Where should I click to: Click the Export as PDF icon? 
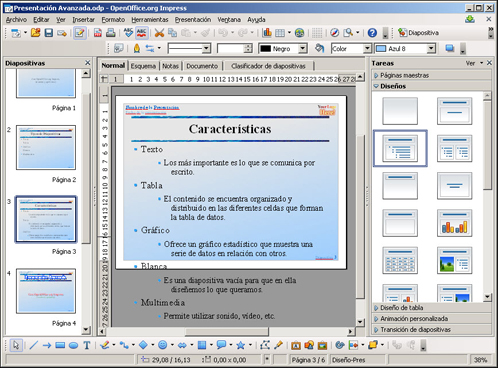(98, 33)
